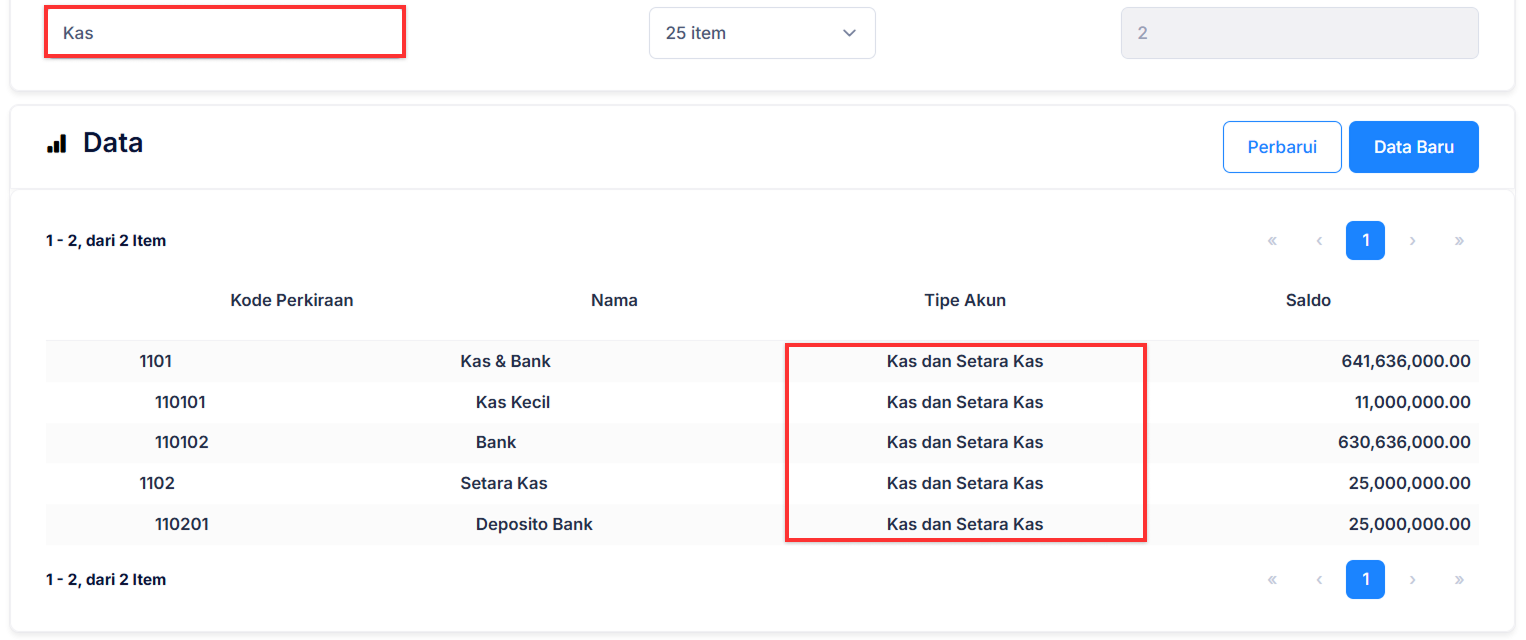This screenshot has width=1526, height=640.
Task: Sort by the Saldo column header
Action: tap(1308, 299)
